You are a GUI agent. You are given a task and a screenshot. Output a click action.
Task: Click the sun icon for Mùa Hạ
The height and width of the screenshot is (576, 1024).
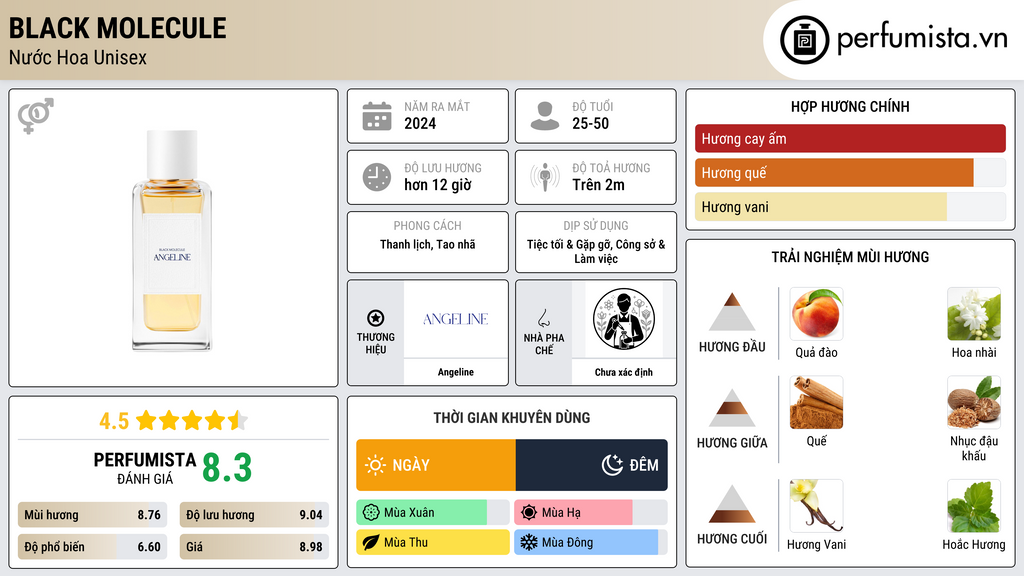529,513
